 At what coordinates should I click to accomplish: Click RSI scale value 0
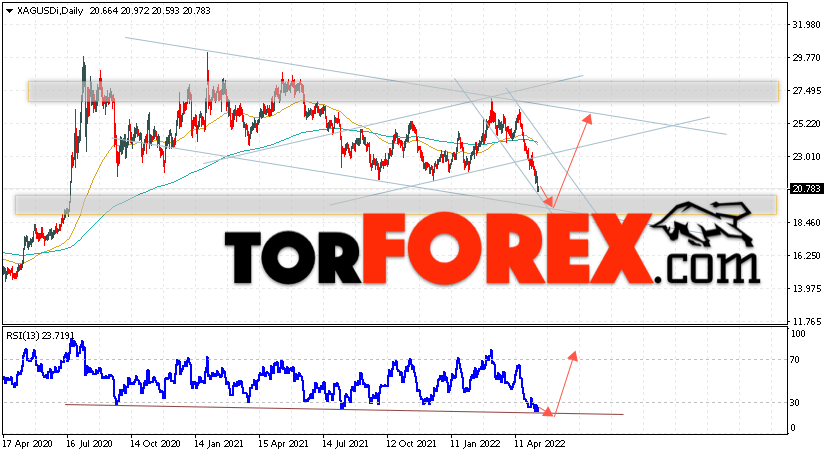pos(793,428)
